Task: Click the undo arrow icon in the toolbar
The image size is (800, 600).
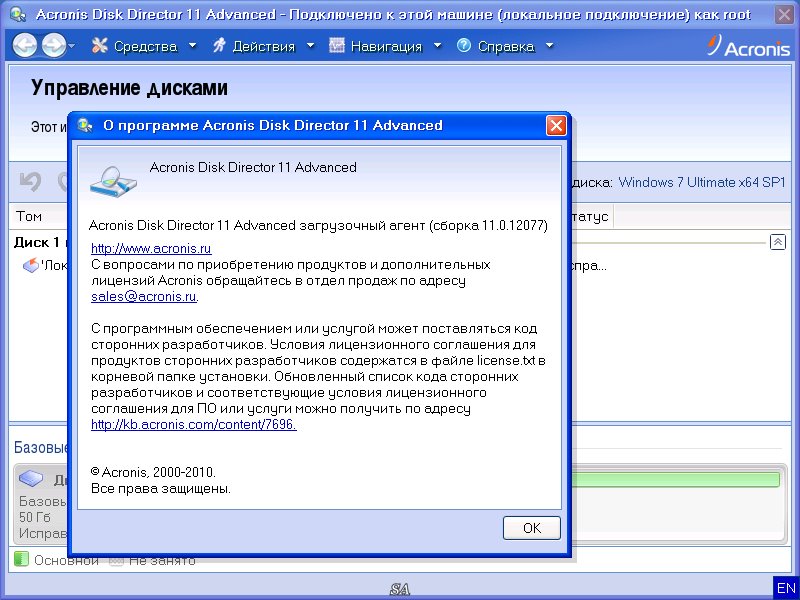Action: [31, 182]
